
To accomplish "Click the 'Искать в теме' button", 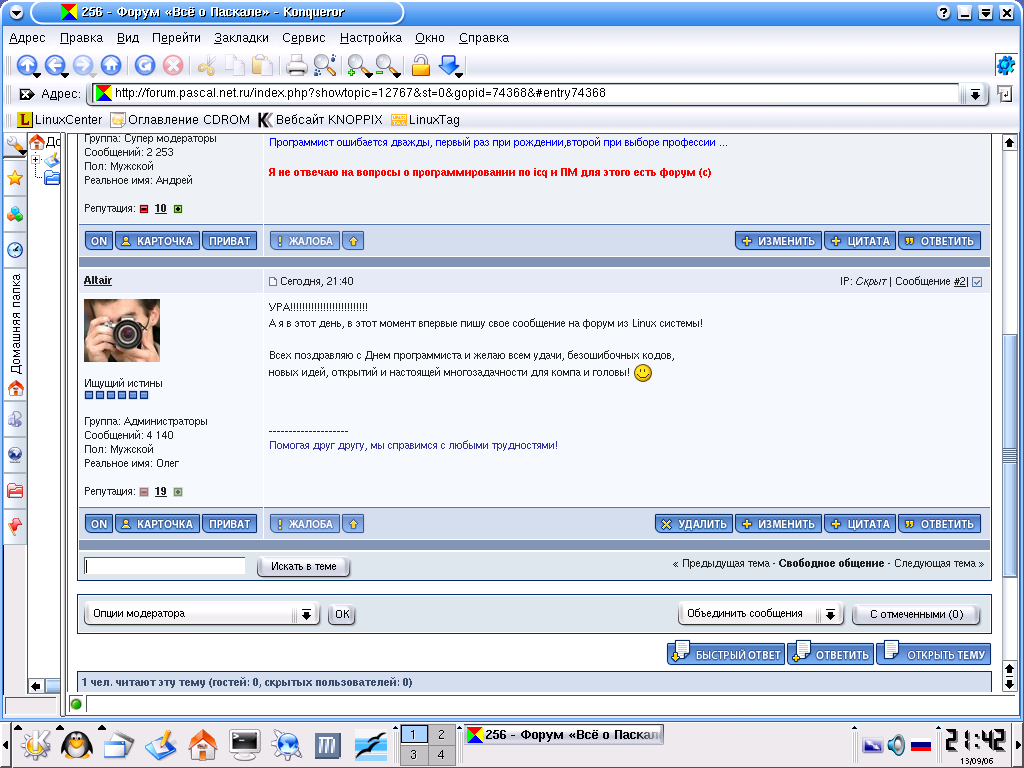I will [x=304, y=567].
